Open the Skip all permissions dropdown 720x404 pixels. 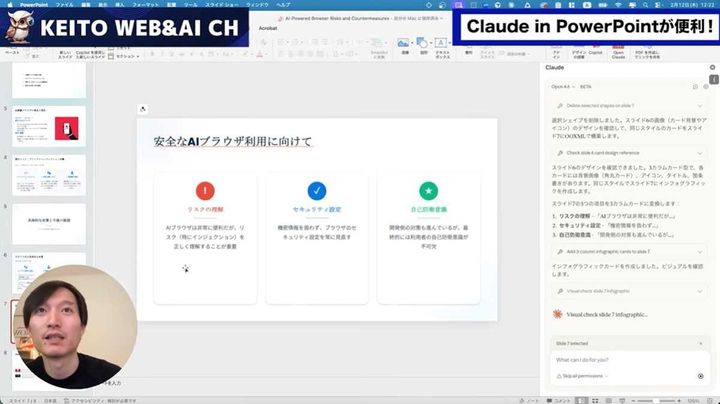point(582,376)
